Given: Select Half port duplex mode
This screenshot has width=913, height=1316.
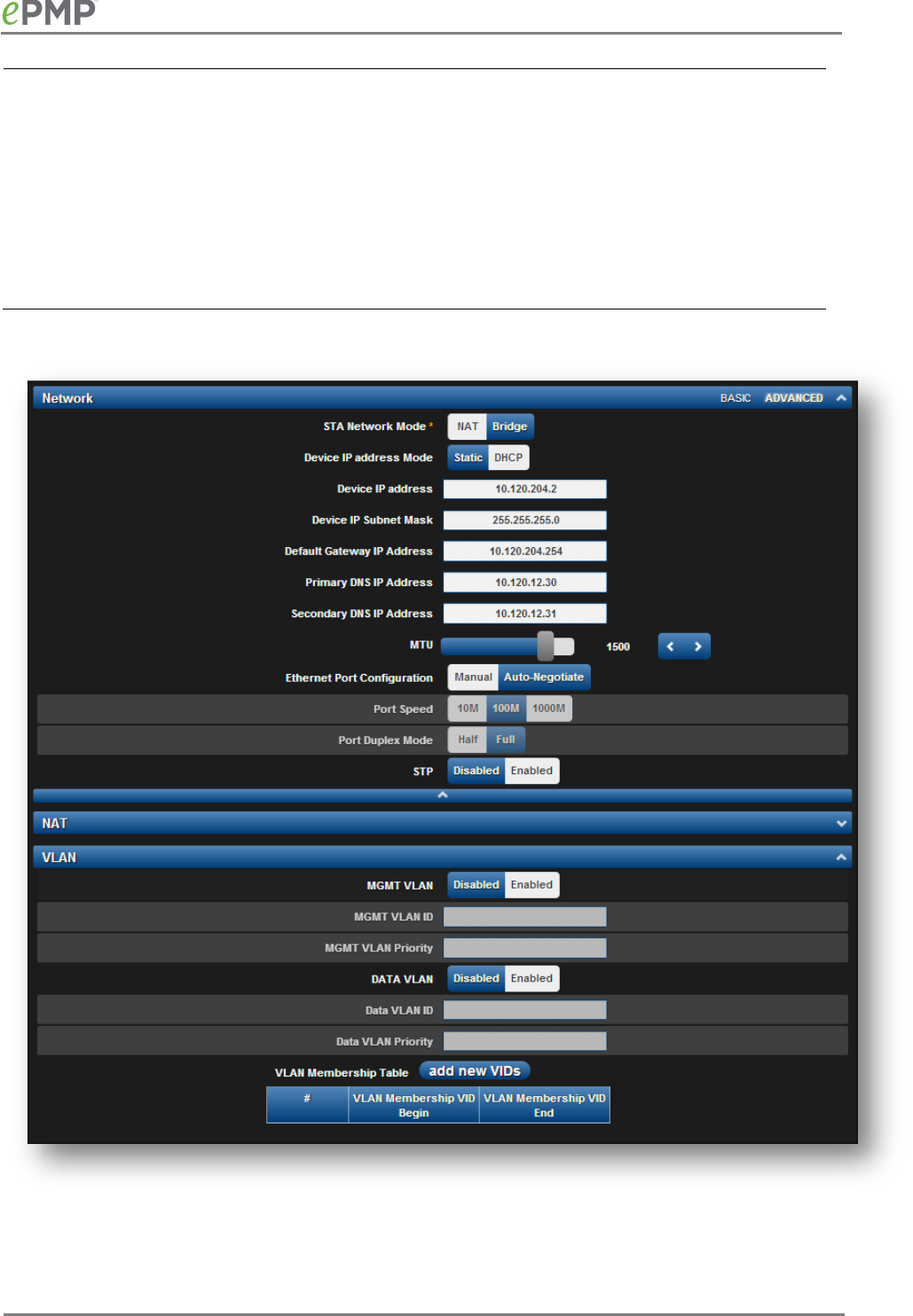Looking at the screenshot, I should 468,740.
